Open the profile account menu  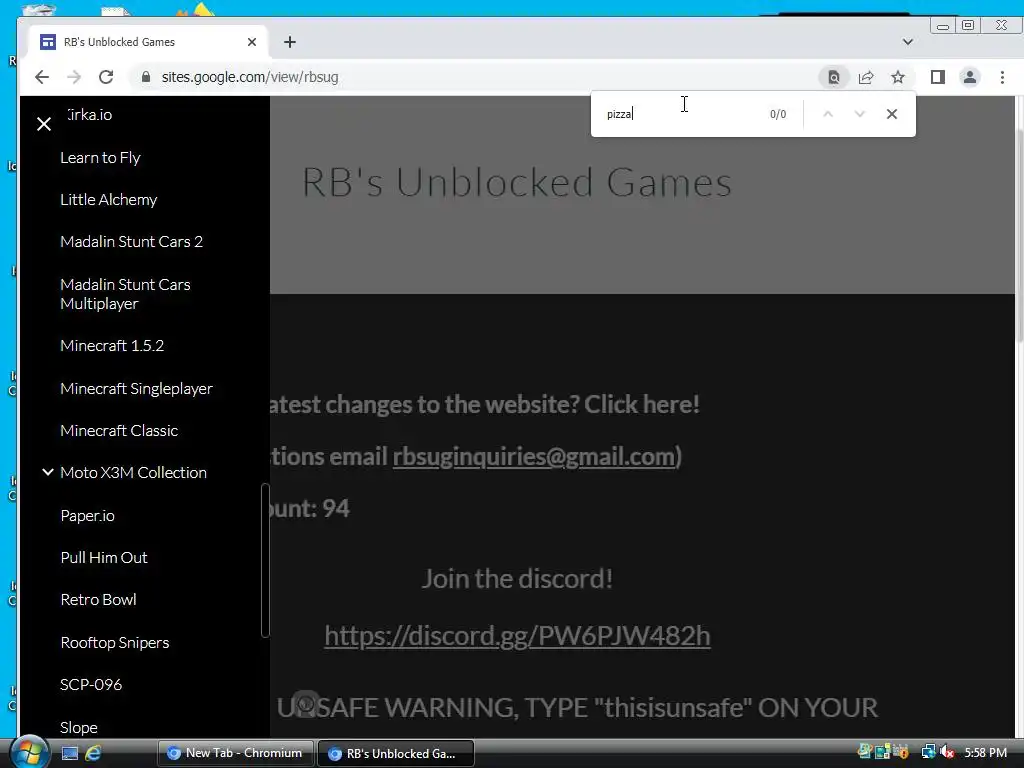[x=970, y=77]
